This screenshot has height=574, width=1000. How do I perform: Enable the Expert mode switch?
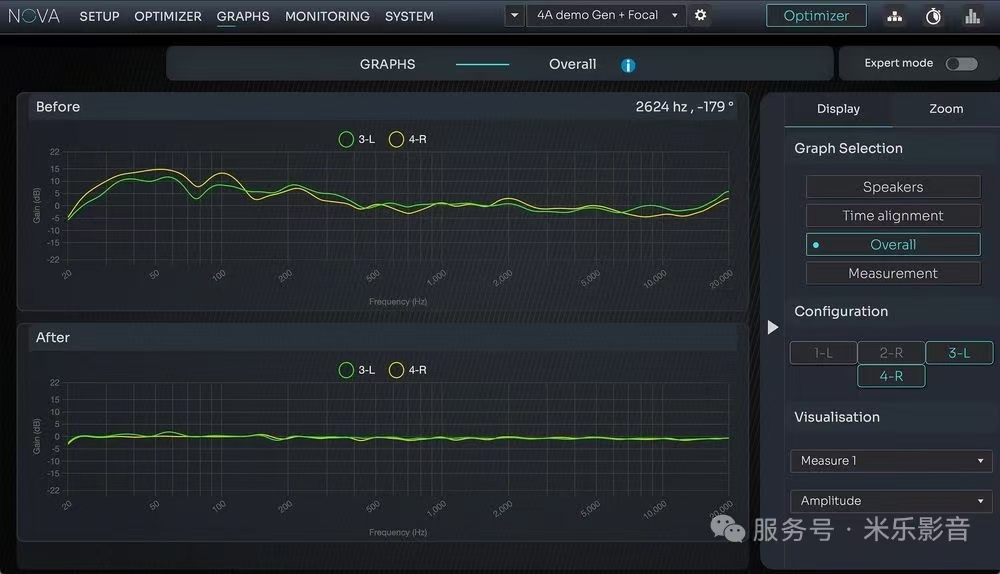[961, 64]
